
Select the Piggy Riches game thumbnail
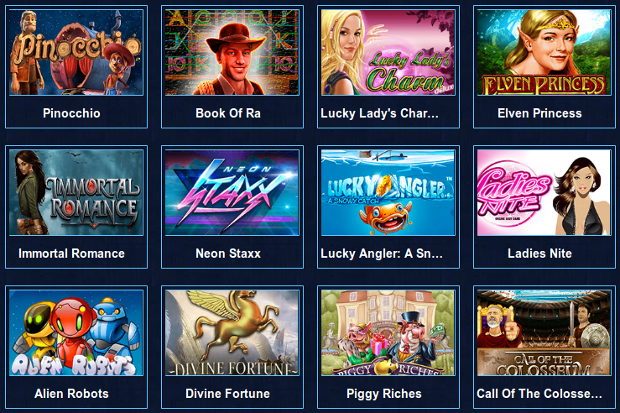pos(388,333)
